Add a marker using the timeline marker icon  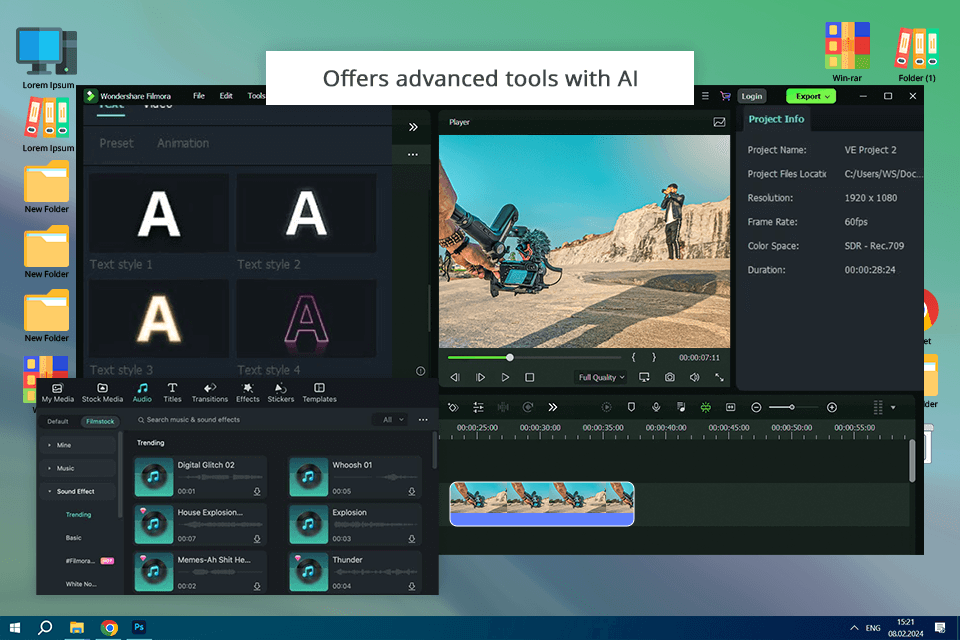point(631,407)
